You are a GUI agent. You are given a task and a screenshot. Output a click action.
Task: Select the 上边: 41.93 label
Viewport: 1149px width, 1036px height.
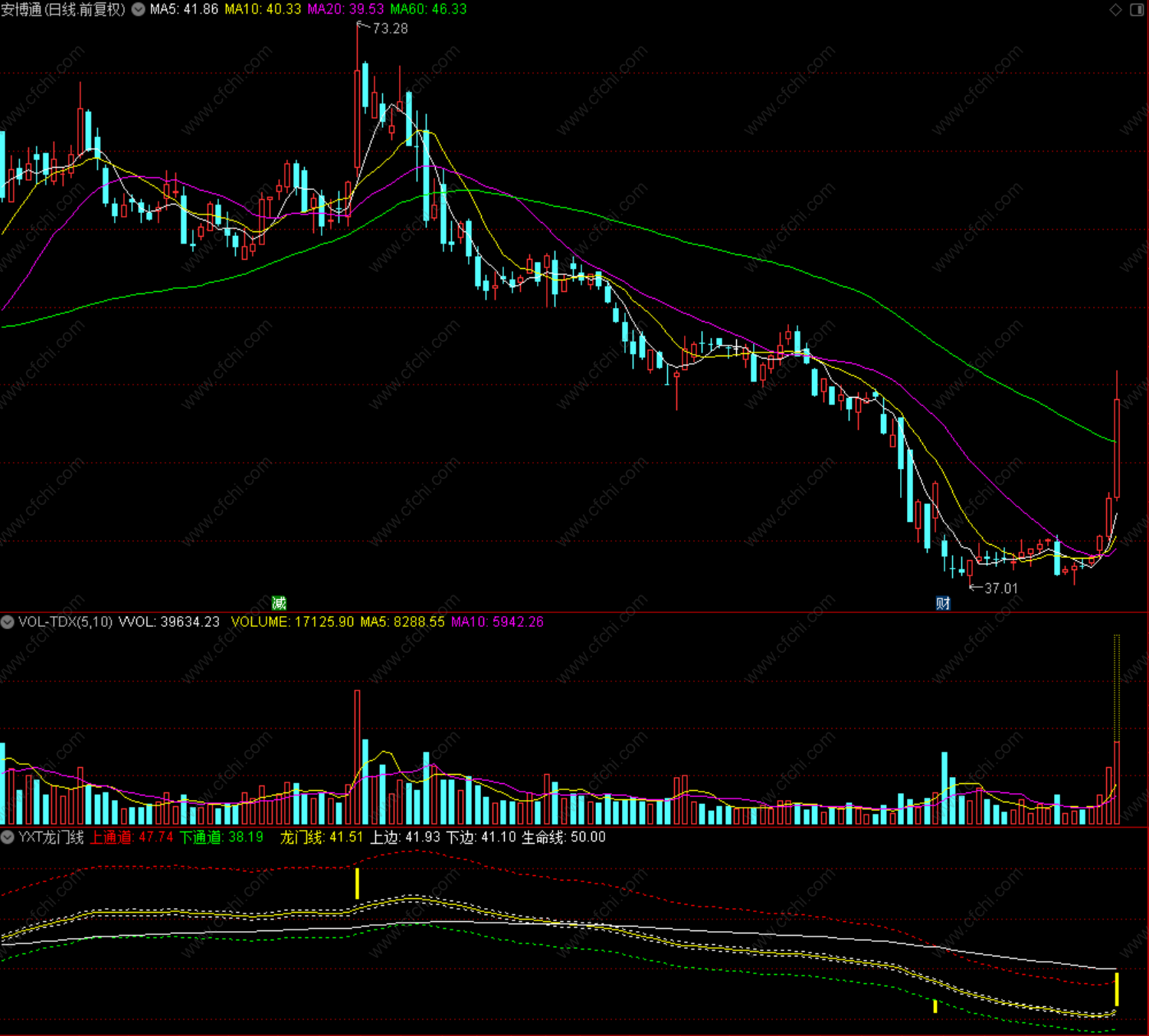(x=405, y=838)
